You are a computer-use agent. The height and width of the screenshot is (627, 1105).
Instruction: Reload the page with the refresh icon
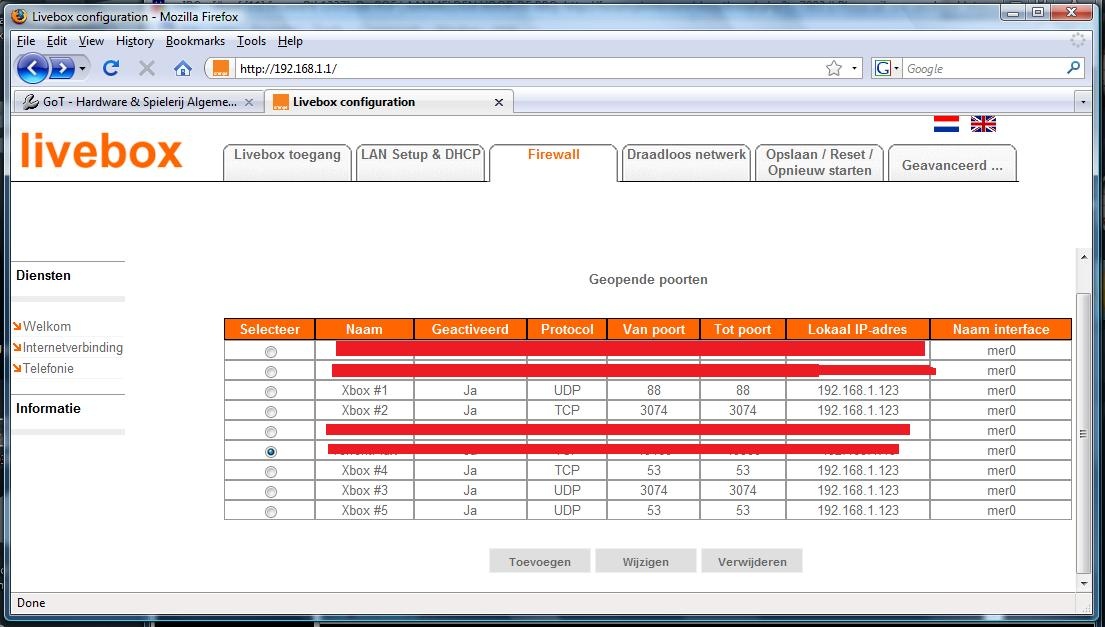pos(111,68)
